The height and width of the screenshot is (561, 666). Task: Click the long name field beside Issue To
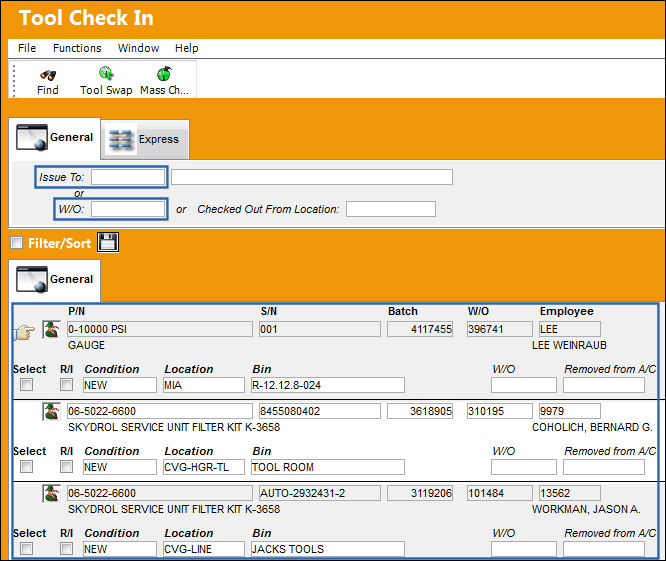(312, 177)
